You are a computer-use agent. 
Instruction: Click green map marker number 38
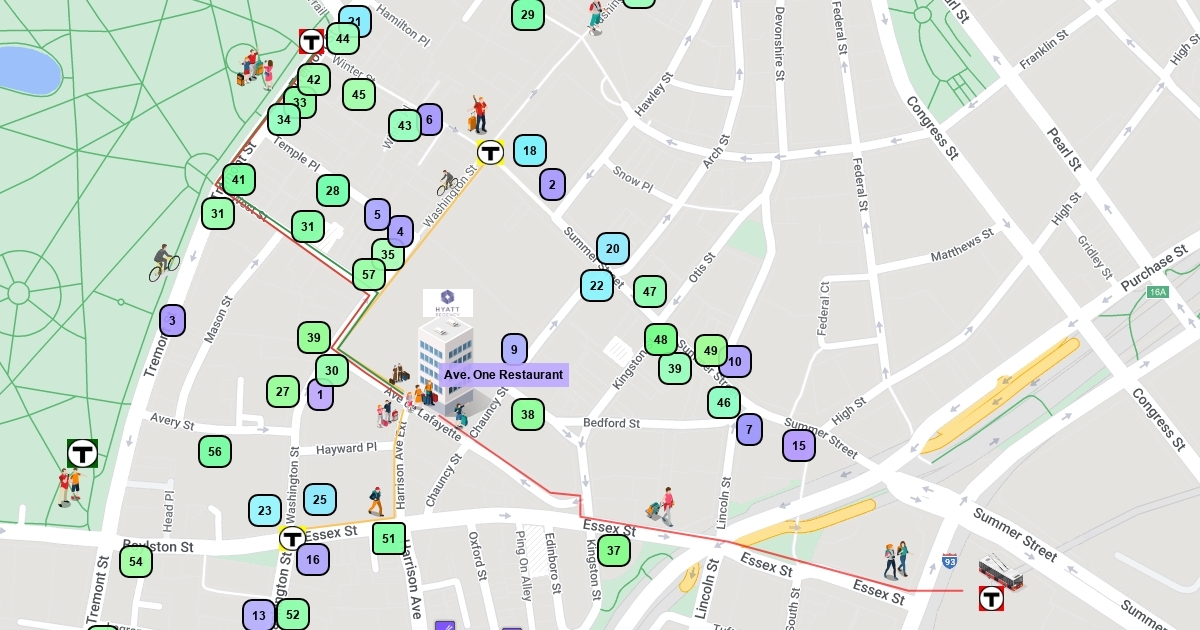528,414
